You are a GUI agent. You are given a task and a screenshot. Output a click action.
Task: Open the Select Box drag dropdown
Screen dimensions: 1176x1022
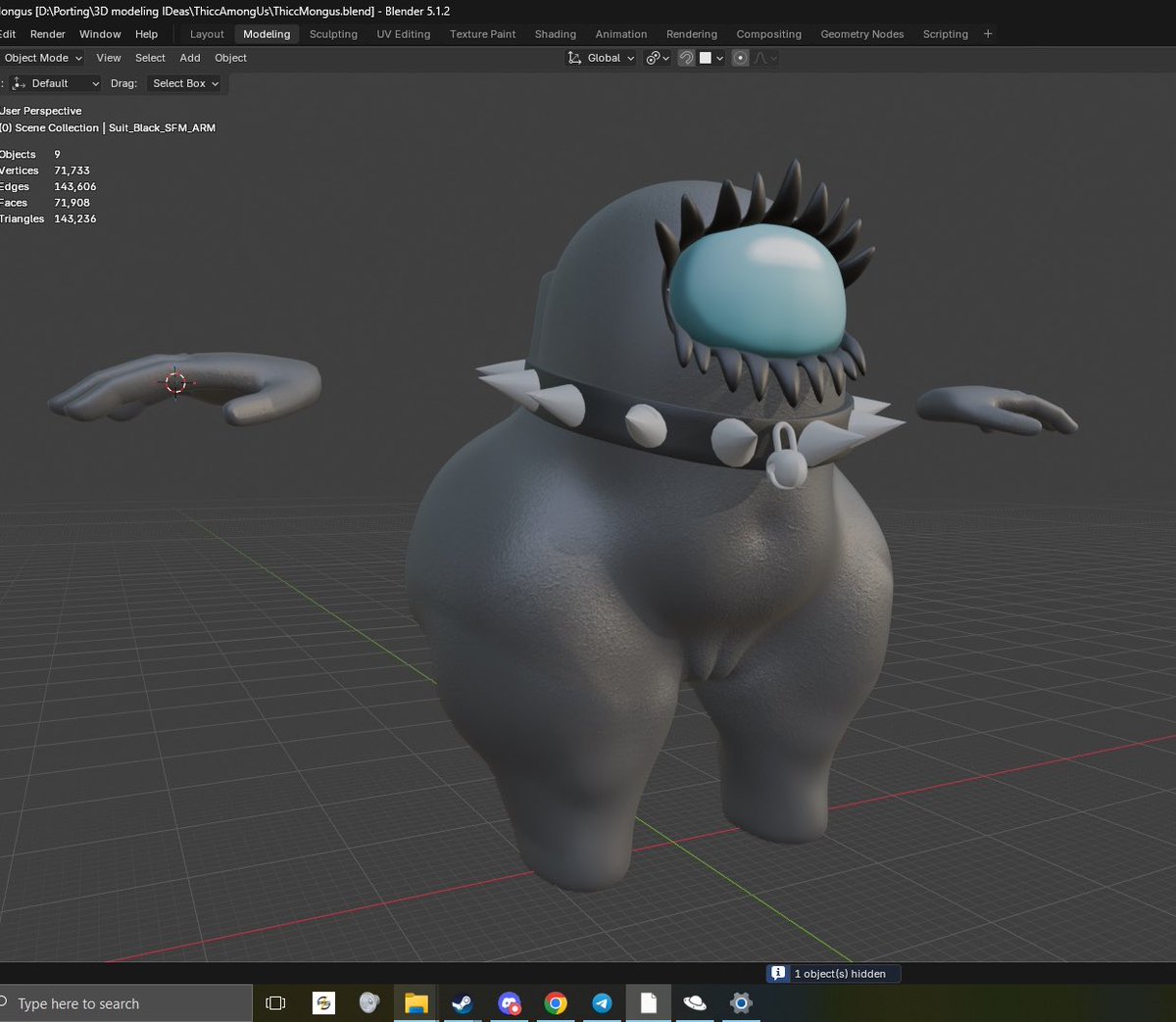[185, 83]
